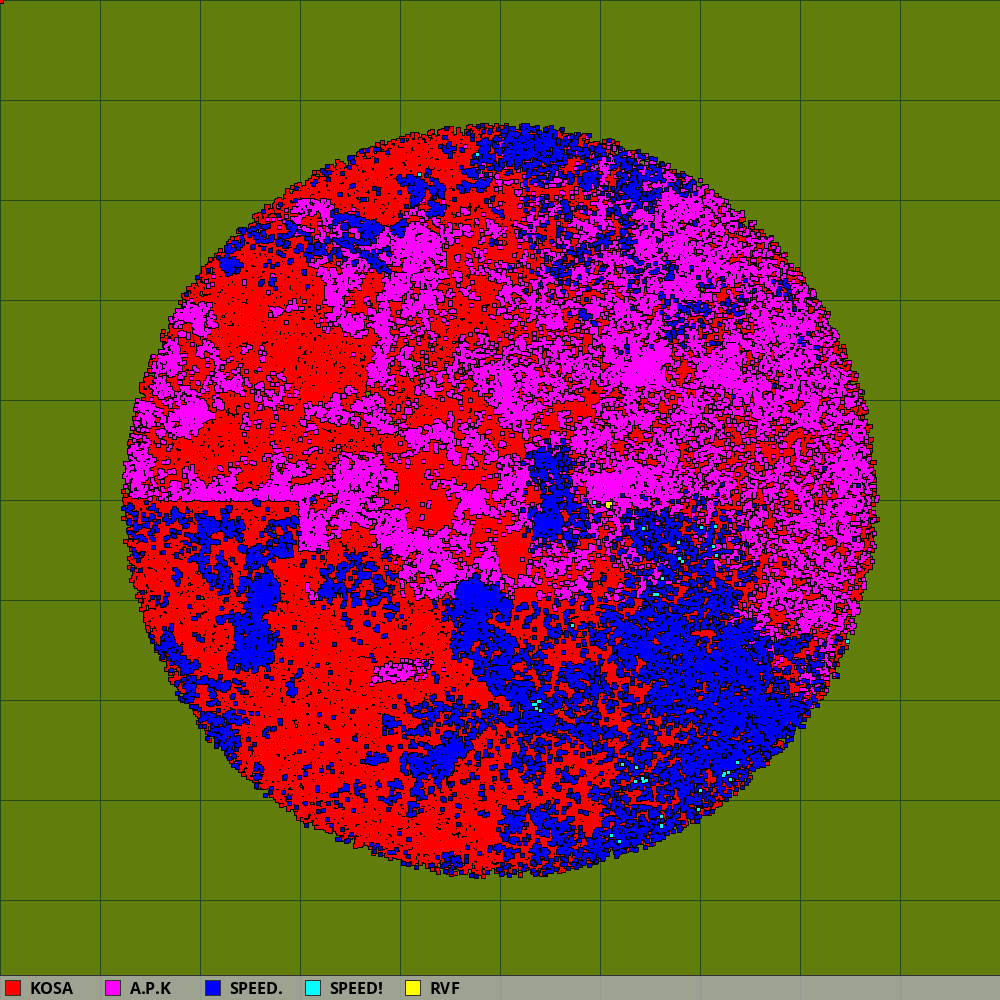Click the red KOSA color swatch
The image size is (1000, 1000).
click(x=13, y=988)
